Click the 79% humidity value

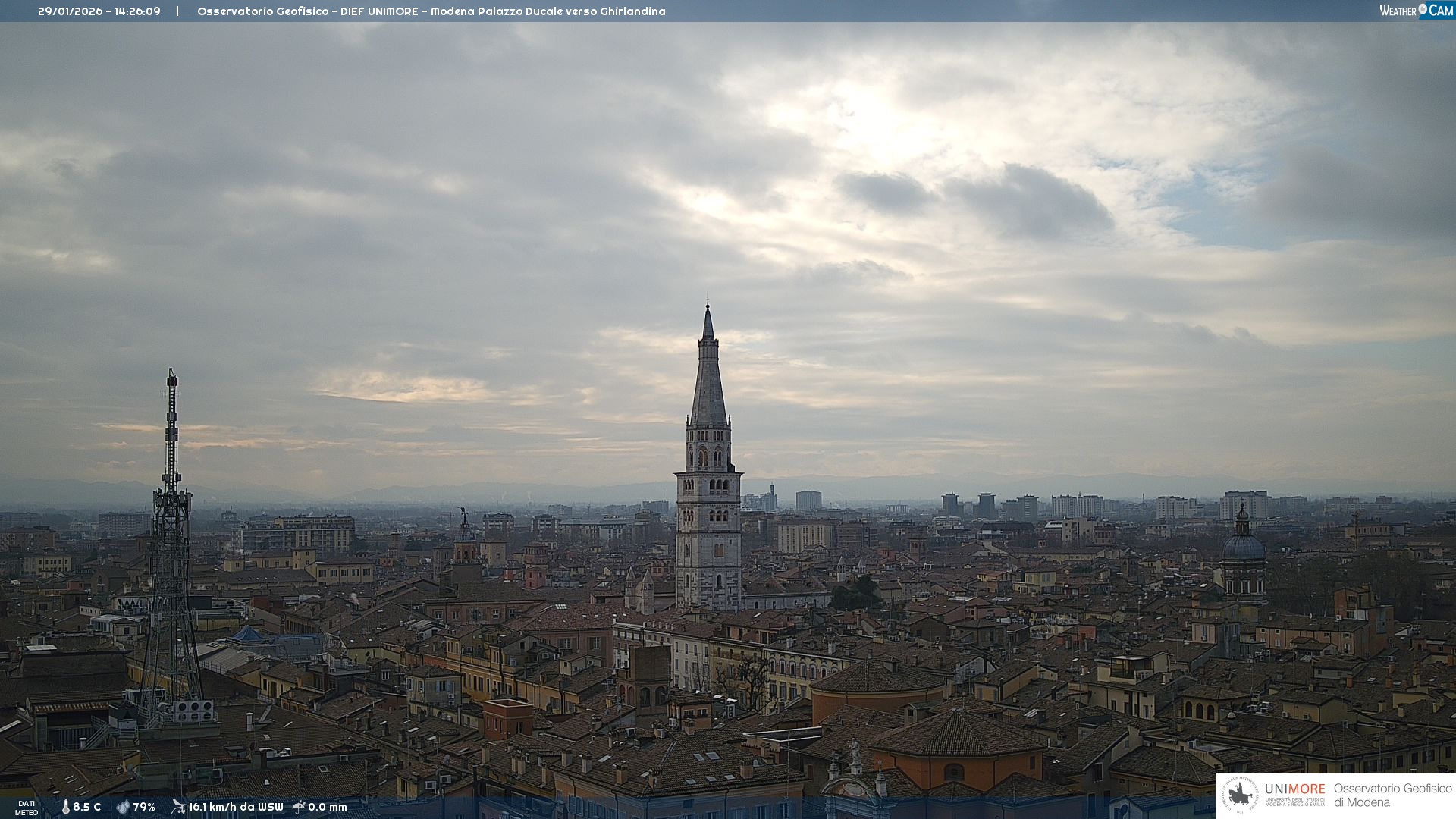(x=144, y=807)
